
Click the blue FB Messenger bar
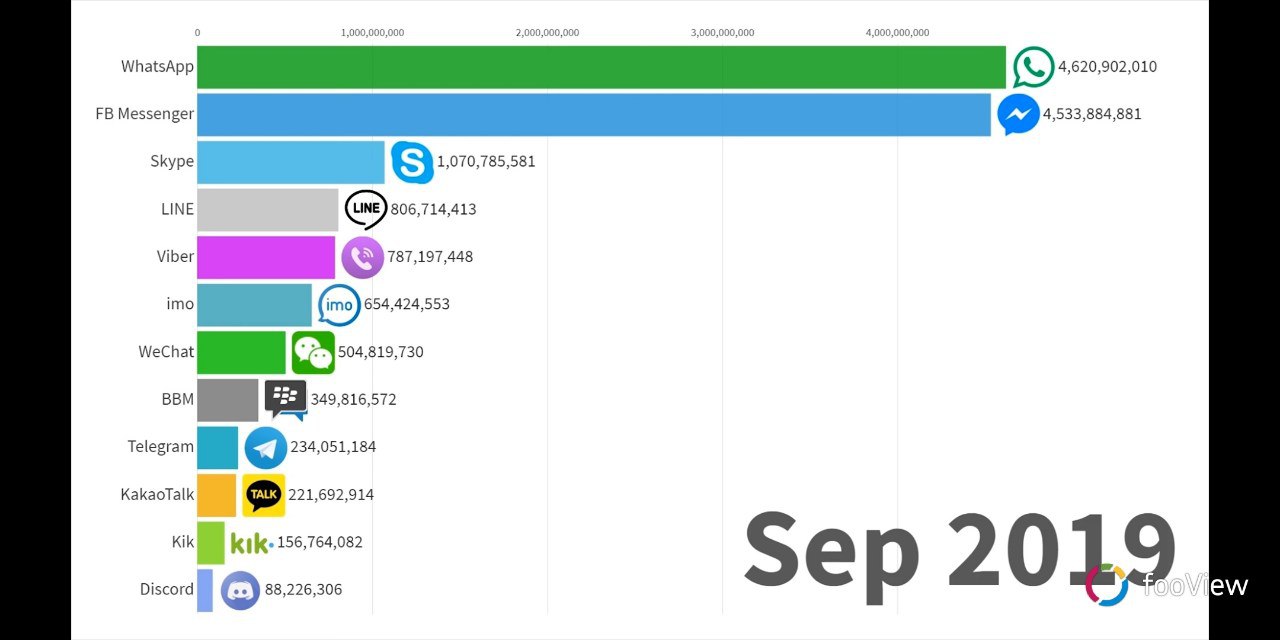point(594,114)
